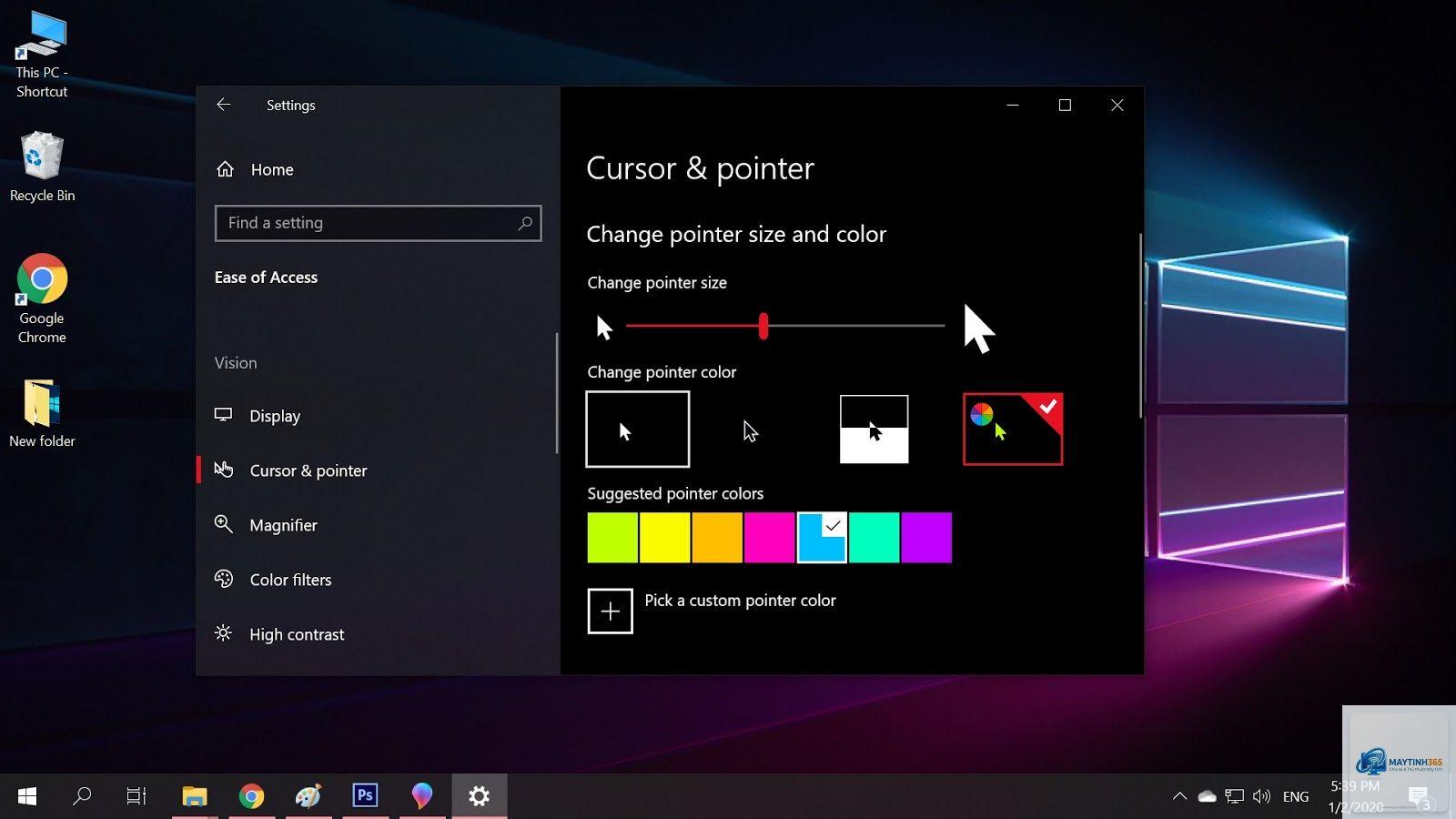Open Task View from taskbar
1456x819 pixels.
(x=136, y=796)
